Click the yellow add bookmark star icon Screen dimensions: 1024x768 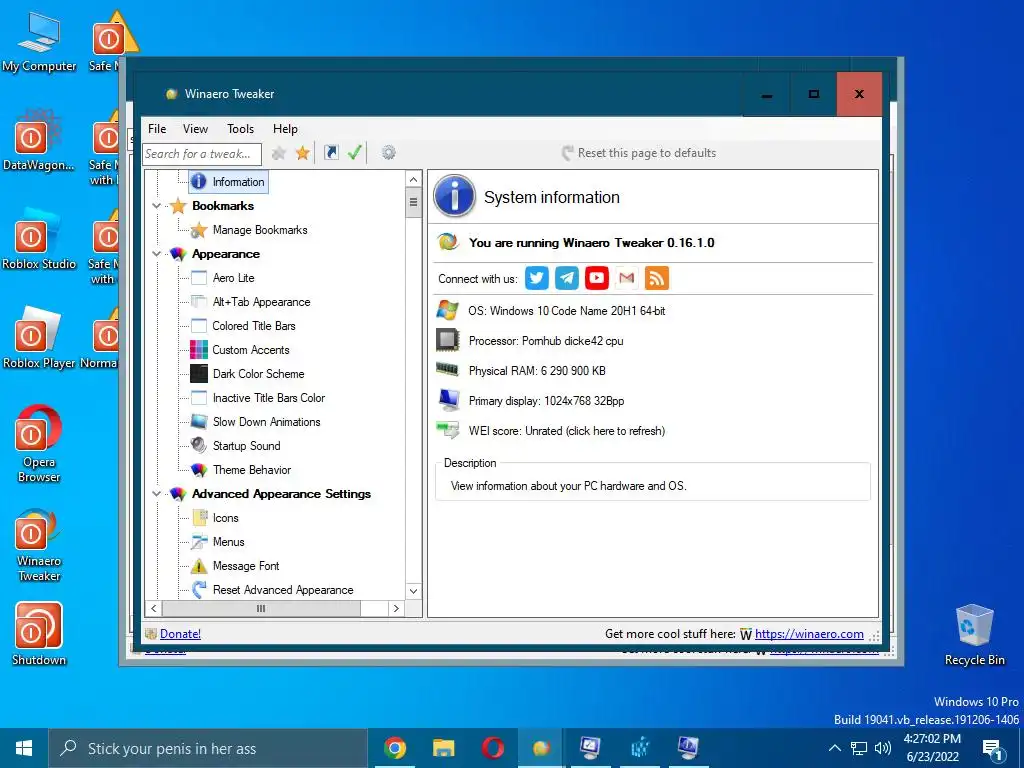pyautogui.click(x=302, y=153)
